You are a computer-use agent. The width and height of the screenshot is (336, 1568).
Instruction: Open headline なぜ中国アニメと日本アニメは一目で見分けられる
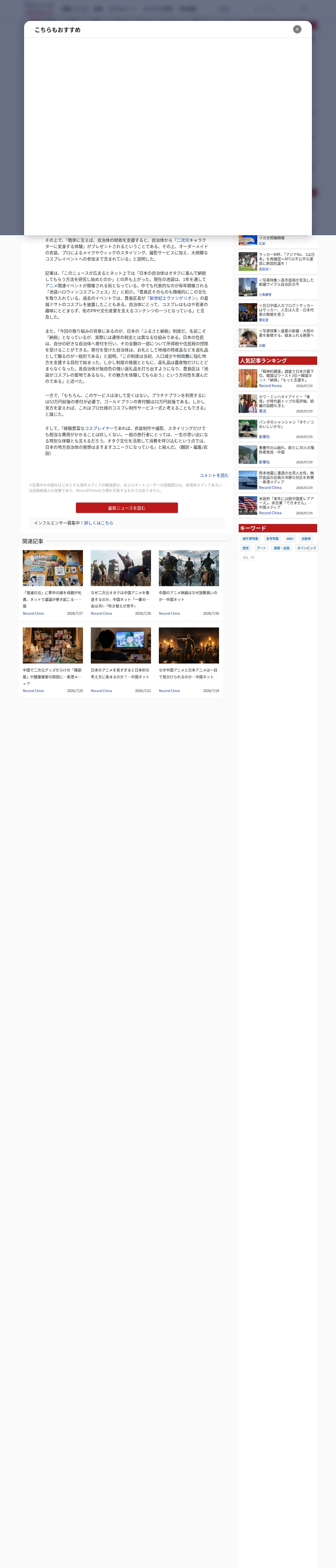188,673
